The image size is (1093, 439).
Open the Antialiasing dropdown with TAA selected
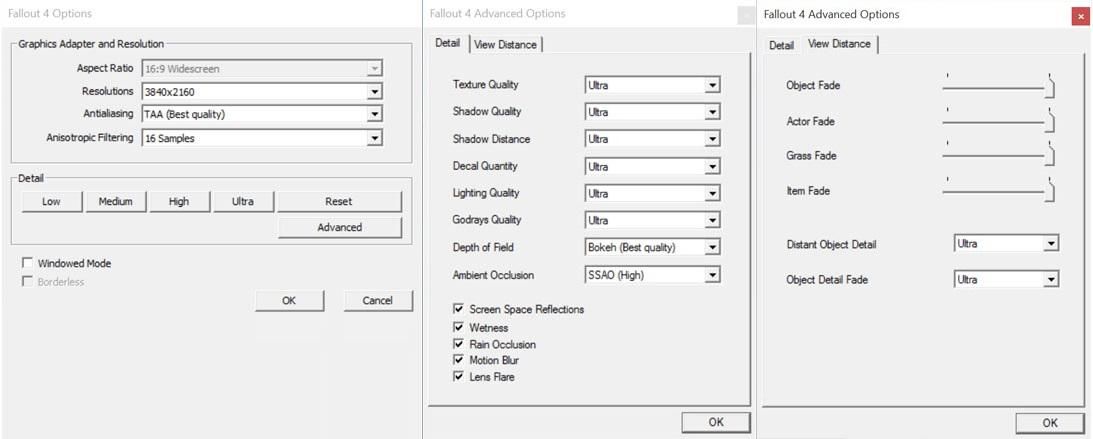(262, 114)
